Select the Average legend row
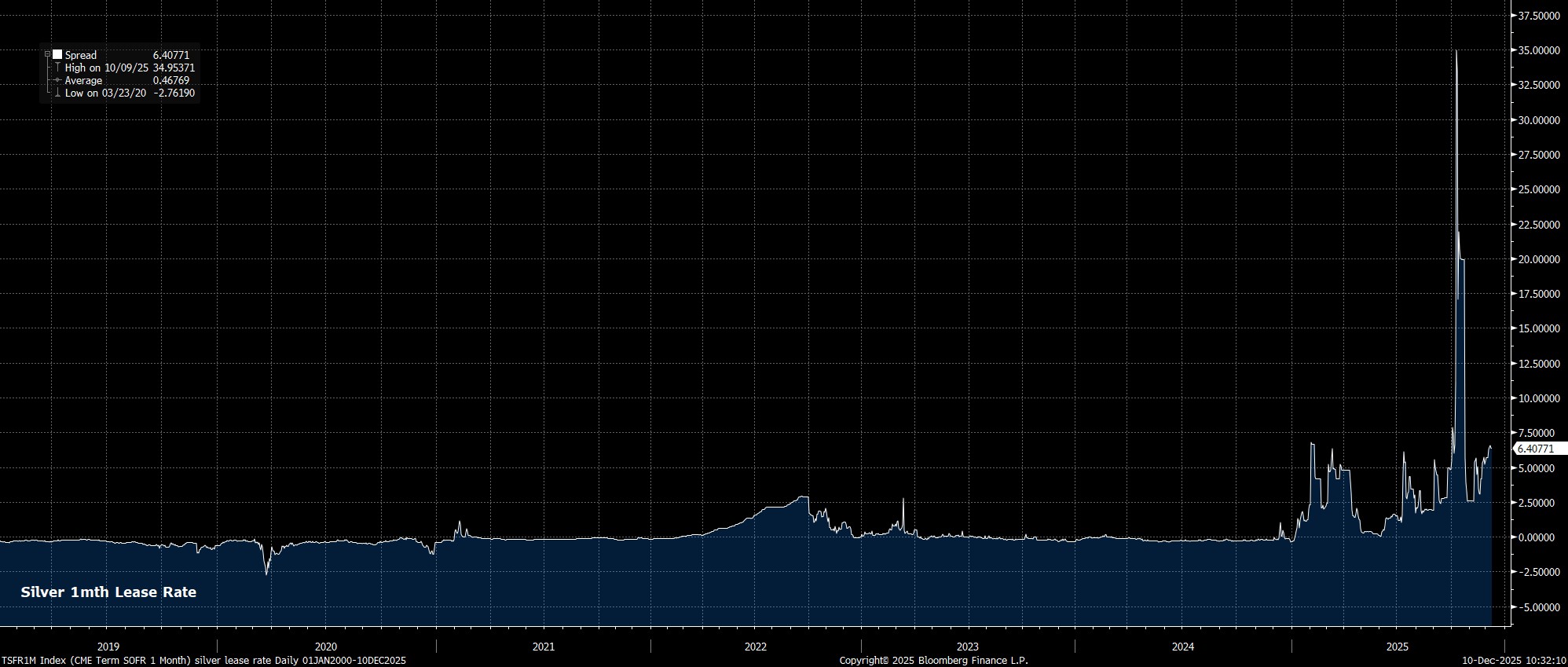The image size is (1568, 667). (x=83, y=81)
